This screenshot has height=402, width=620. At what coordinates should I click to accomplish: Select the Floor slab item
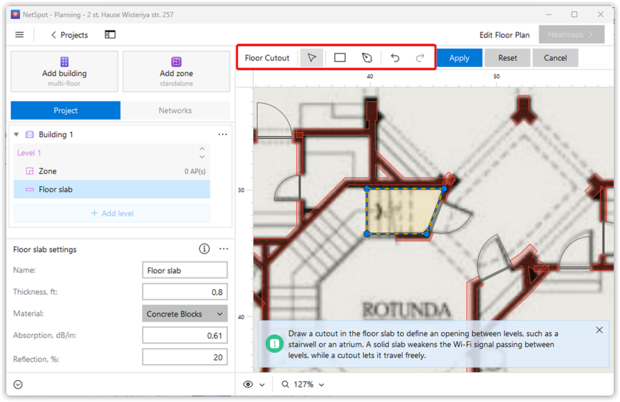click(x=112, y=189)
